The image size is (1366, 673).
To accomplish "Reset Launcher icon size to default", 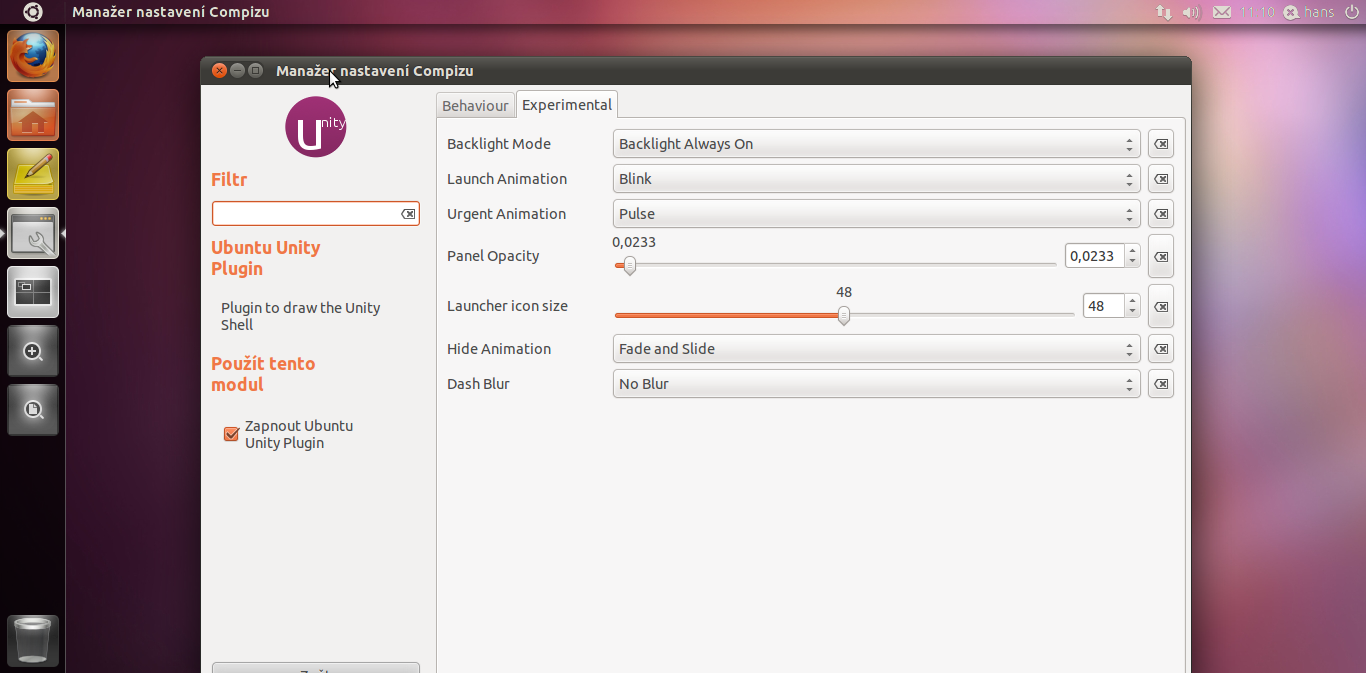I will (x=1161, y=306).
